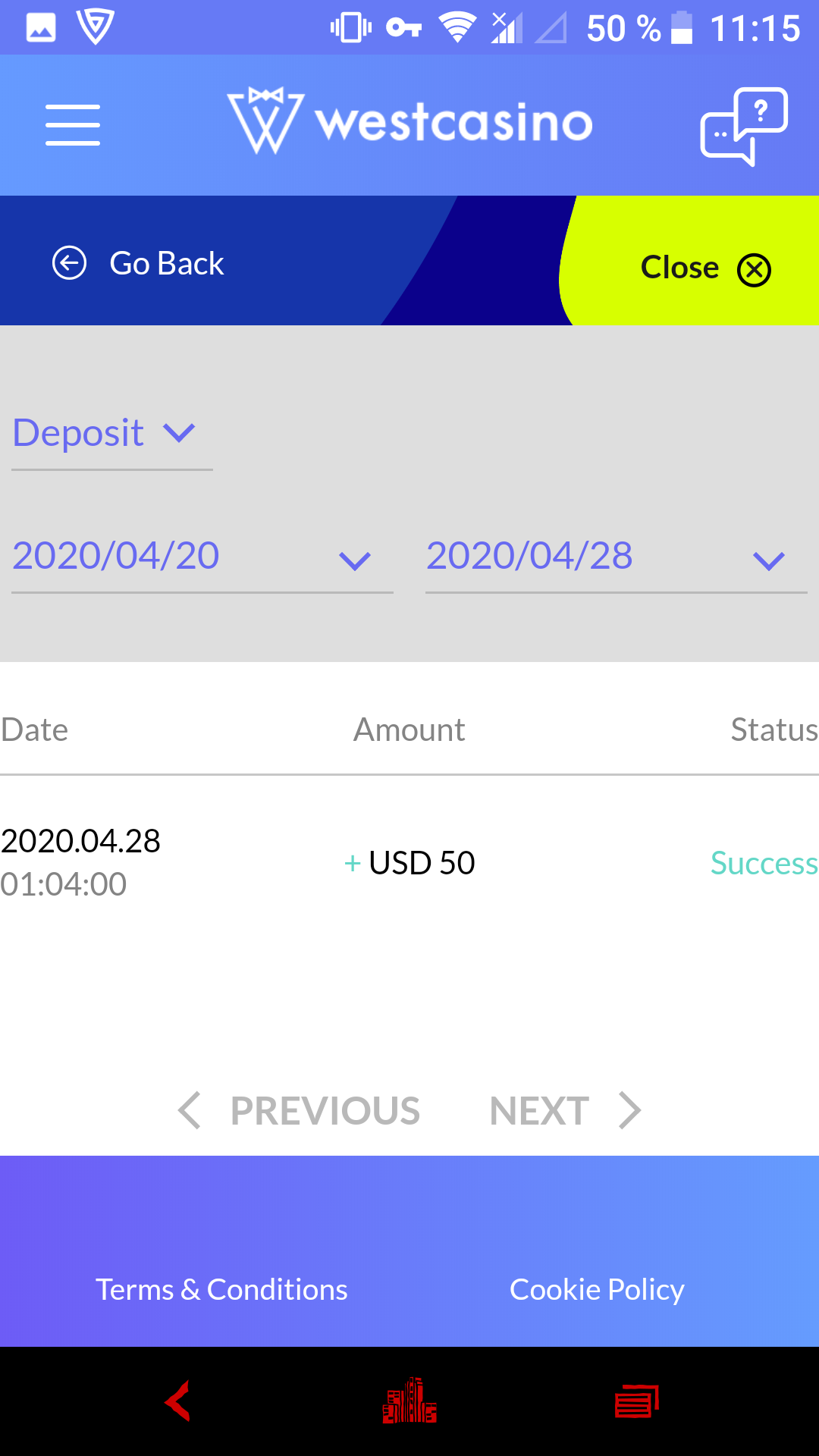The width and height of the screenshot is (819, 1456).
Task: Click the Status column header
Action: pyautogui.click(x=773, y=730)
